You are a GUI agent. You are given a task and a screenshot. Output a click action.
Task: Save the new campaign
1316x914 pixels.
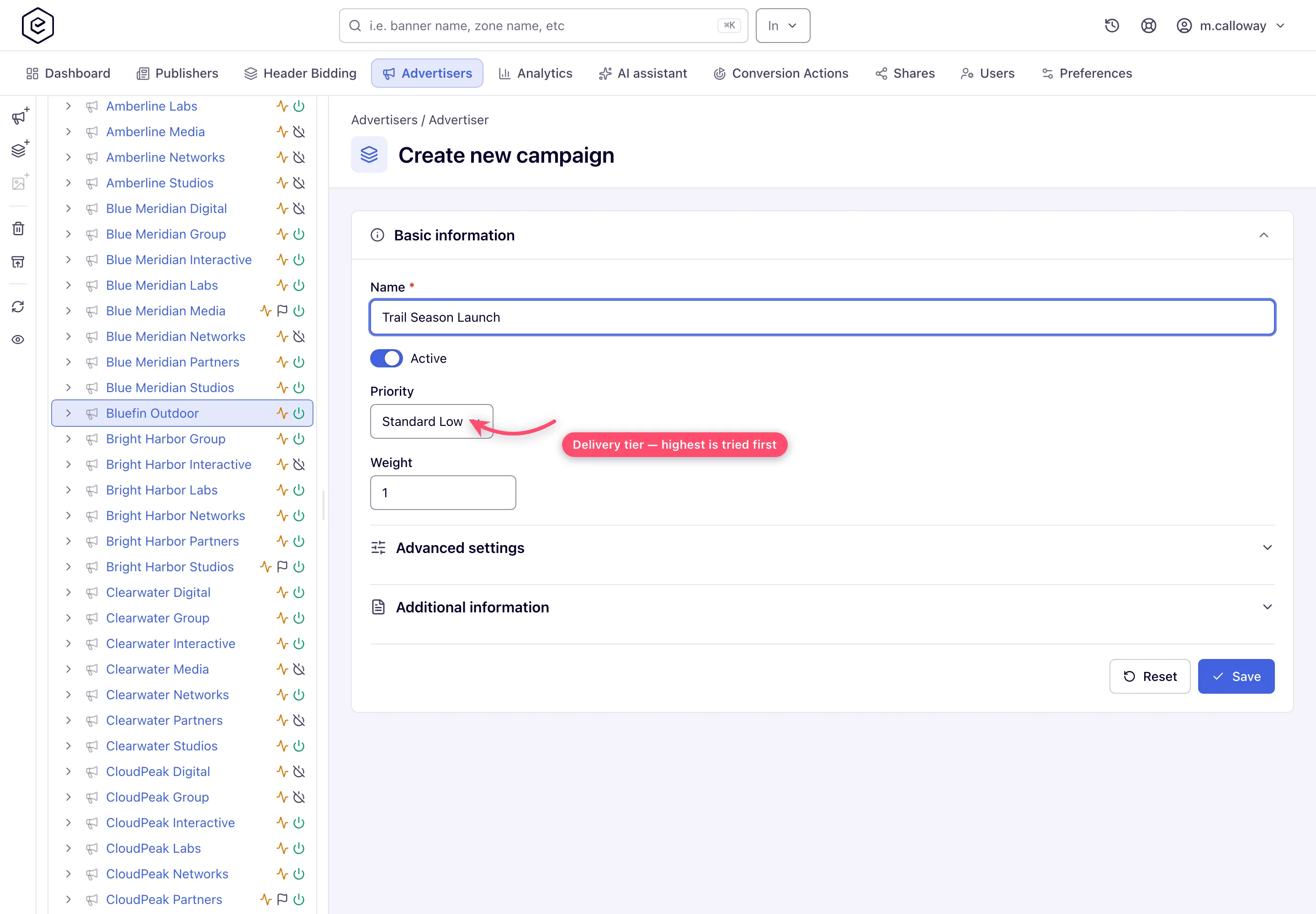(1236, 676)
